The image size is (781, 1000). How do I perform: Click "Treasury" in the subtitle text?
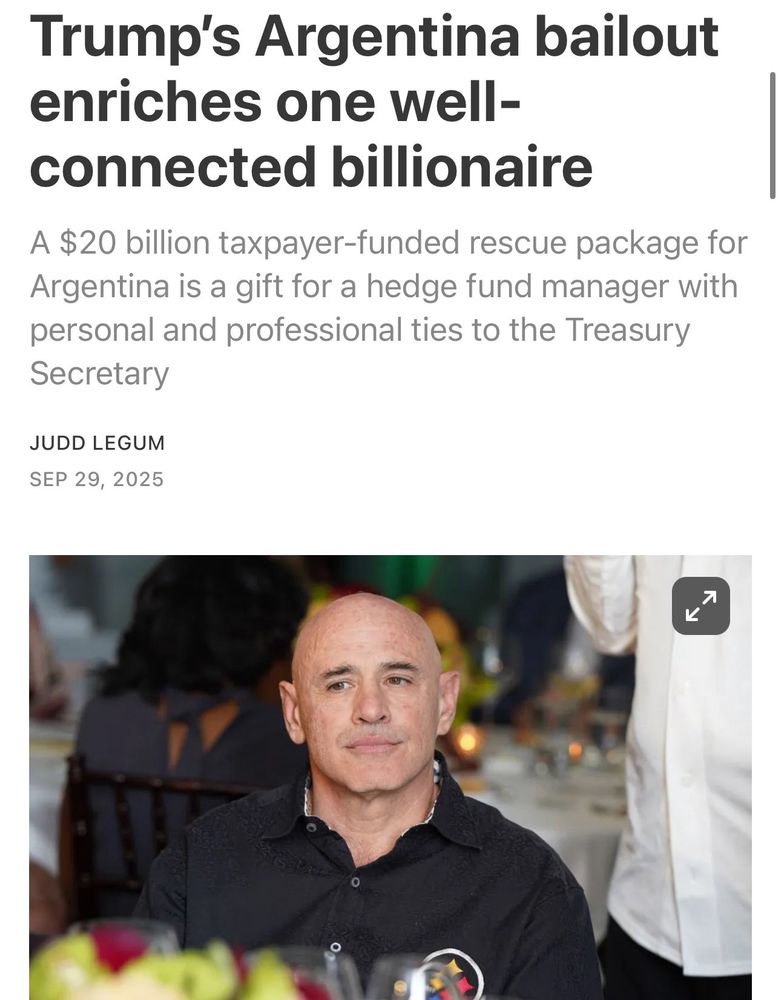[627, 330]
